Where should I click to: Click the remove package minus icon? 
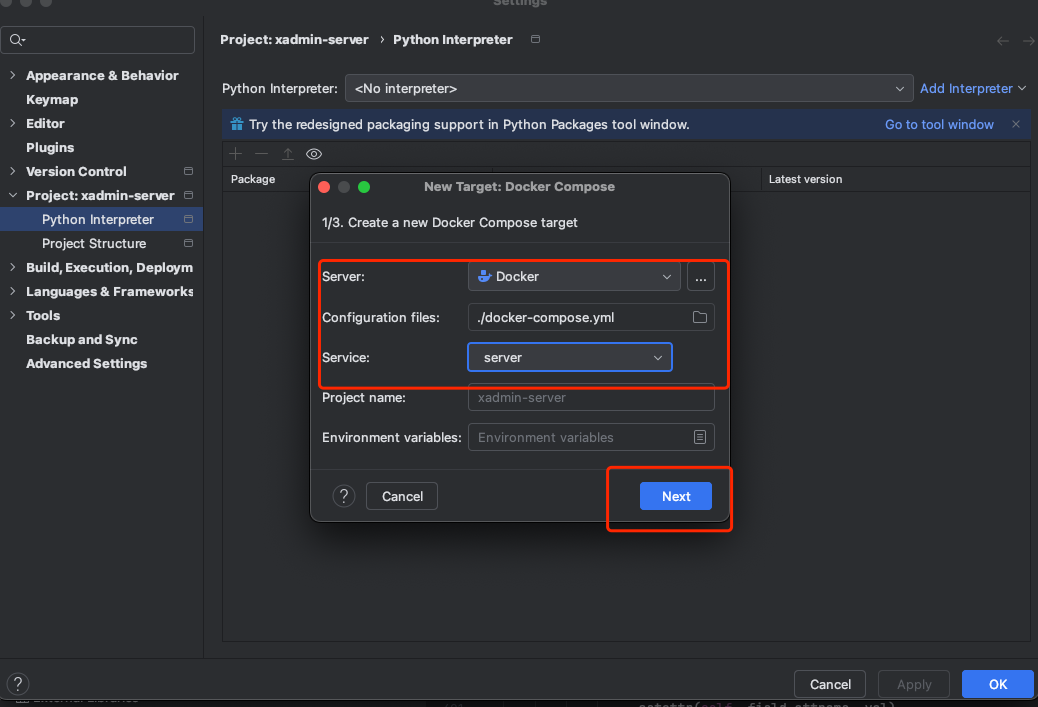261,154
